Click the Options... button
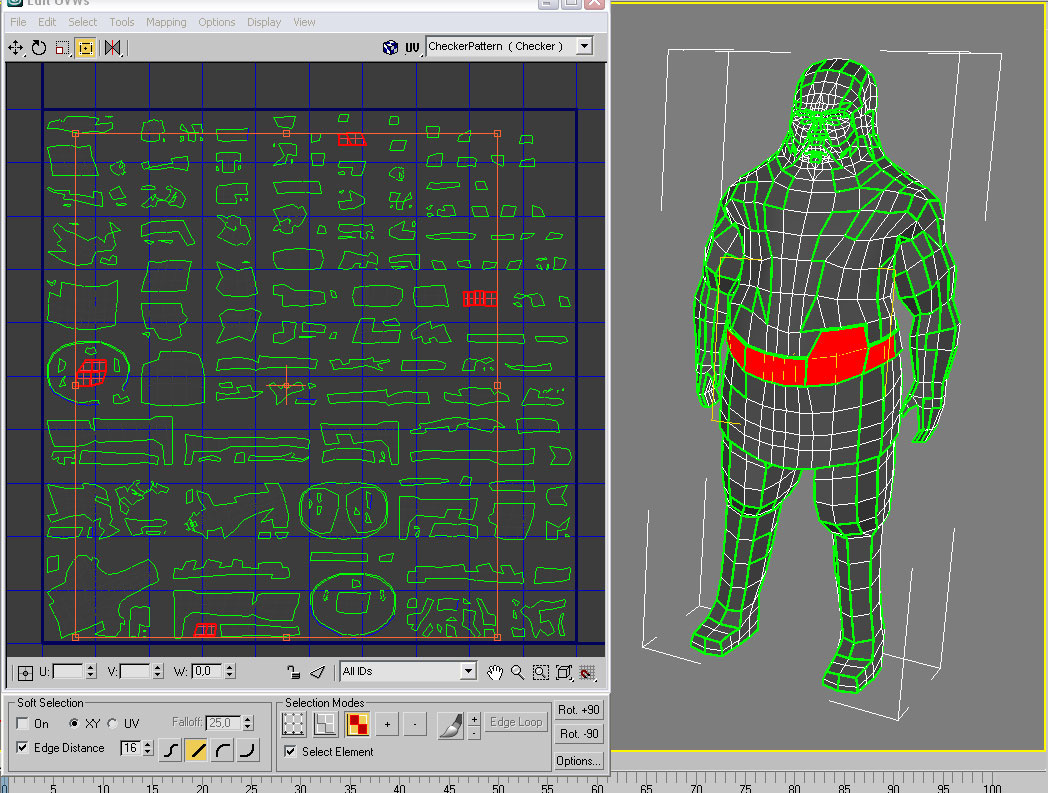Screen dimensions: 1048x793 click(579, 761)
